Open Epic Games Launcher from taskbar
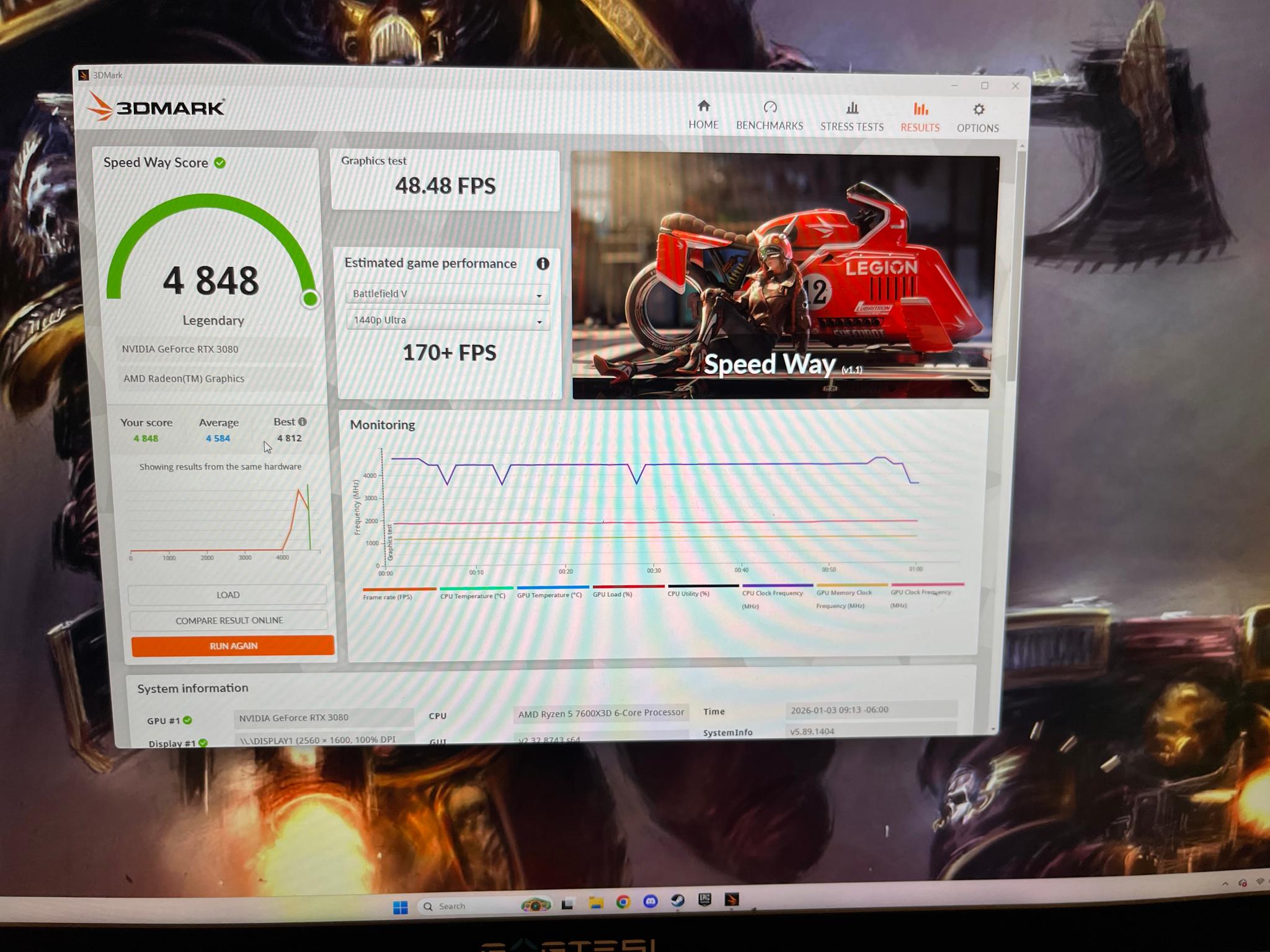The width and height of the screenshot is (1270, 952). pyautogui.click(x=704, y=899)
